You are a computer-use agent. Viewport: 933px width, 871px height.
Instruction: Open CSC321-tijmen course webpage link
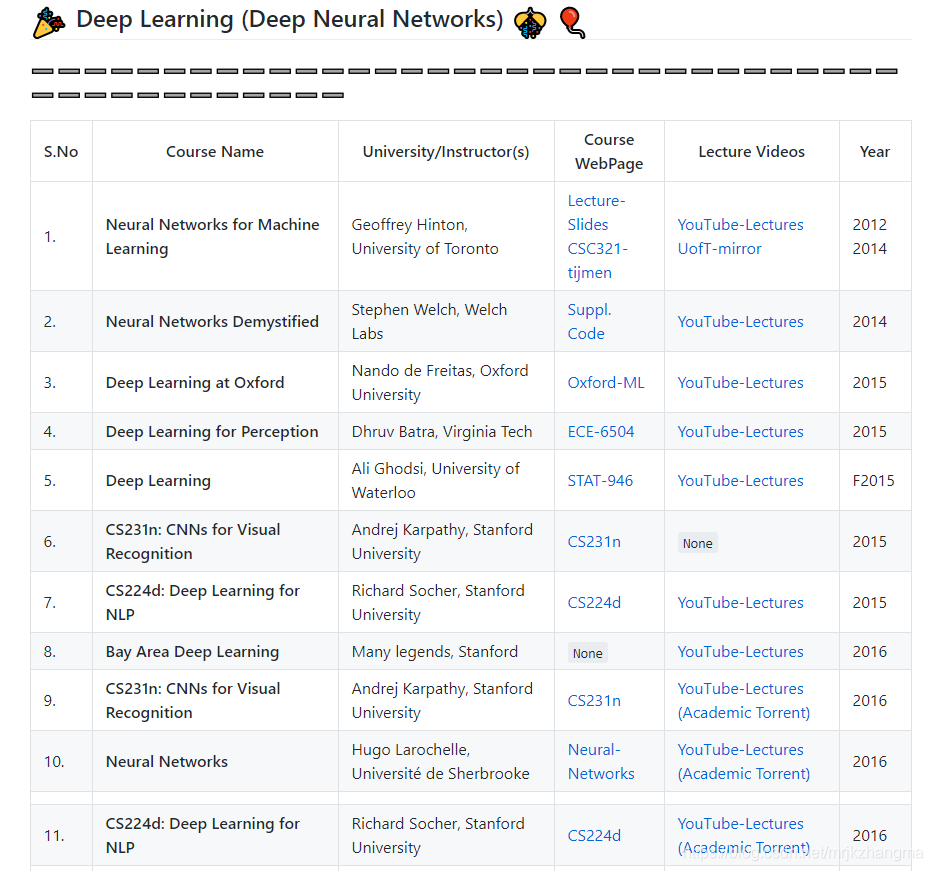(597, 261)
